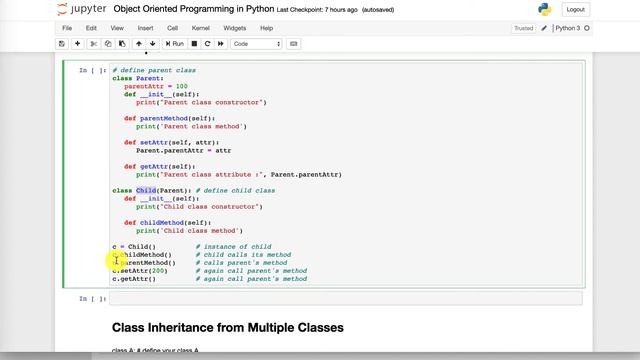Click the Jupyter logo
This screenshot has height=360, width=640.
pyautogui.click(x=82, y=9)
